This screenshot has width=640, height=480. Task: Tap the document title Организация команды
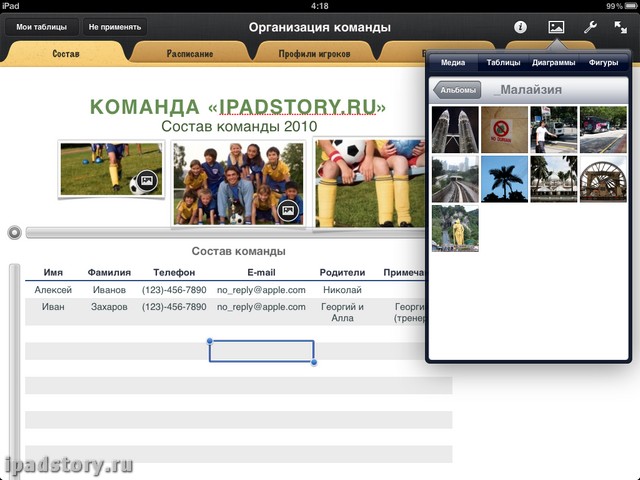click(x=320, y=27)
